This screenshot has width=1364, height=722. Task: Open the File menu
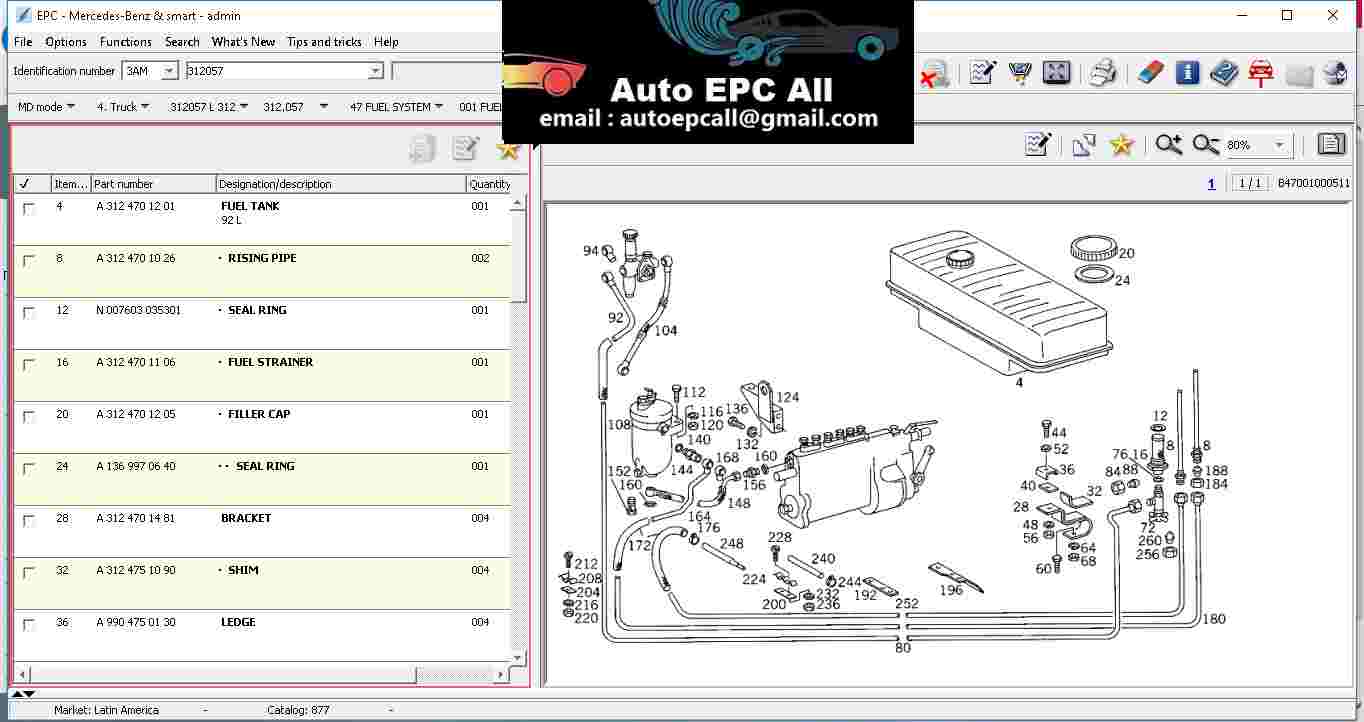pyautogui.click(x=23, y=42)
